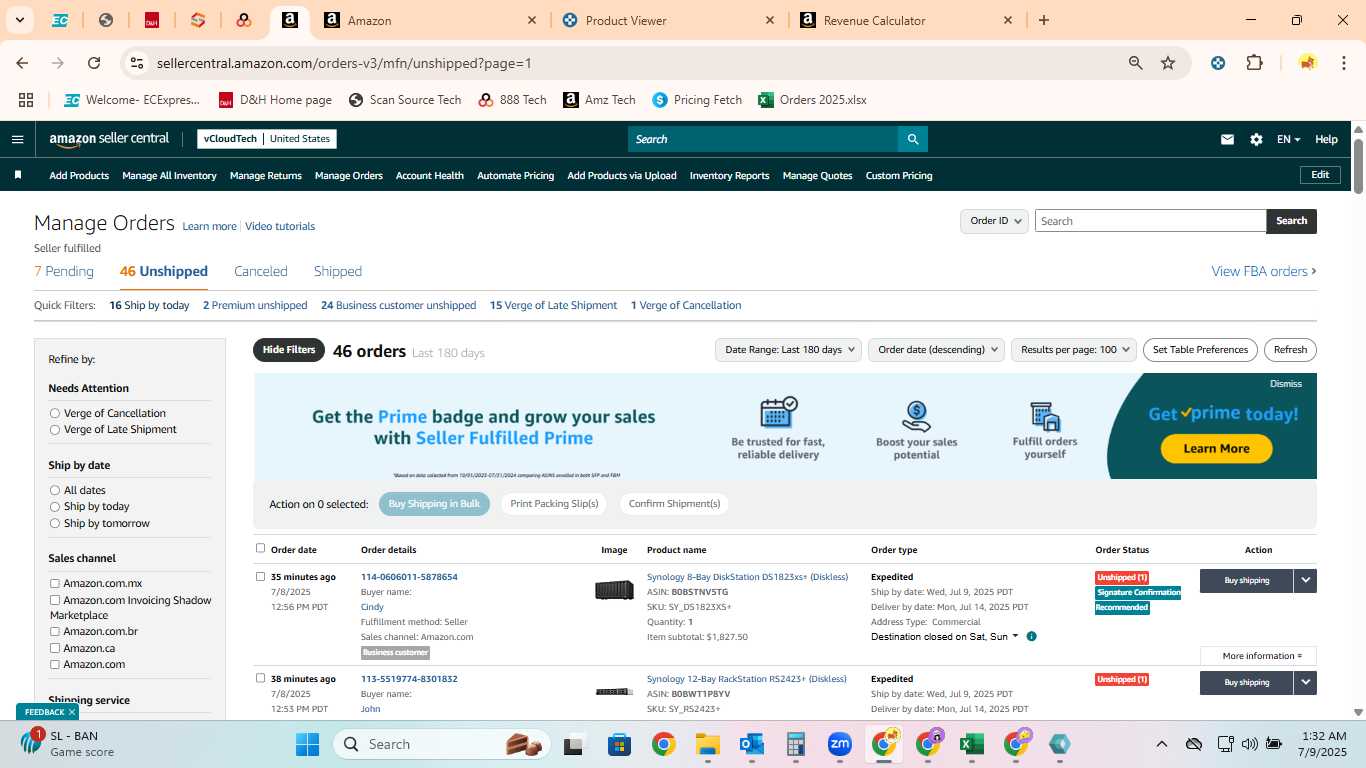Open the settings gear icon
Image resolution: width=1366 pixels, height=768 pixels.
tap(1256, 140)
